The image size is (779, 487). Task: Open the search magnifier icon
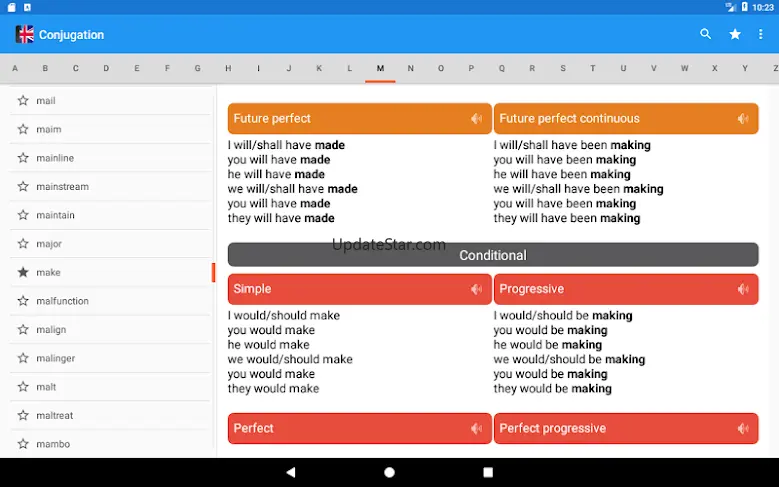pos(705,34)
